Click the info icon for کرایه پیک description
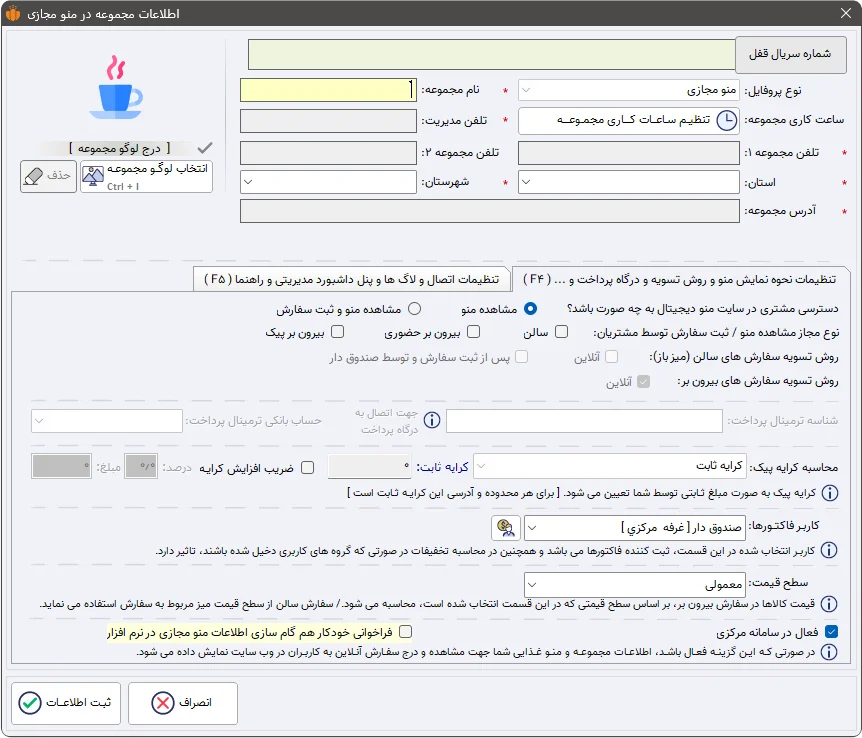 click(x=829, y=493)
